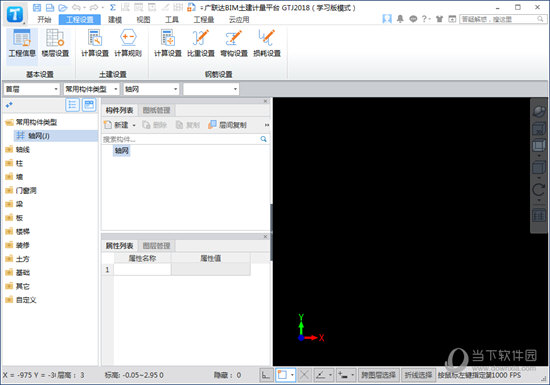Open 损耗设置 loss settings

click(x=267, y=43)
